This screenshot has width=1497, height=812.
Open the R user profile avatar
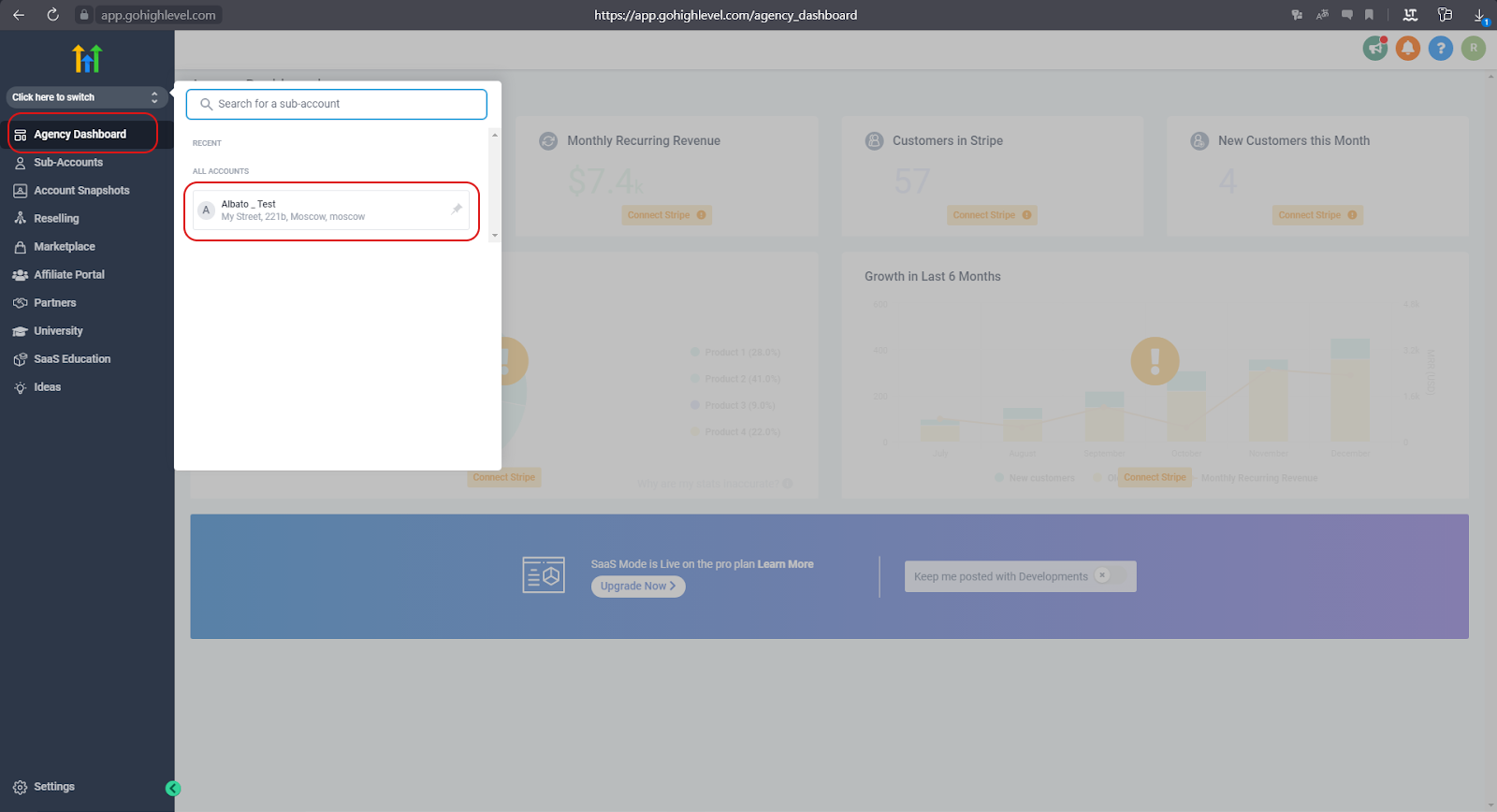1474,48
